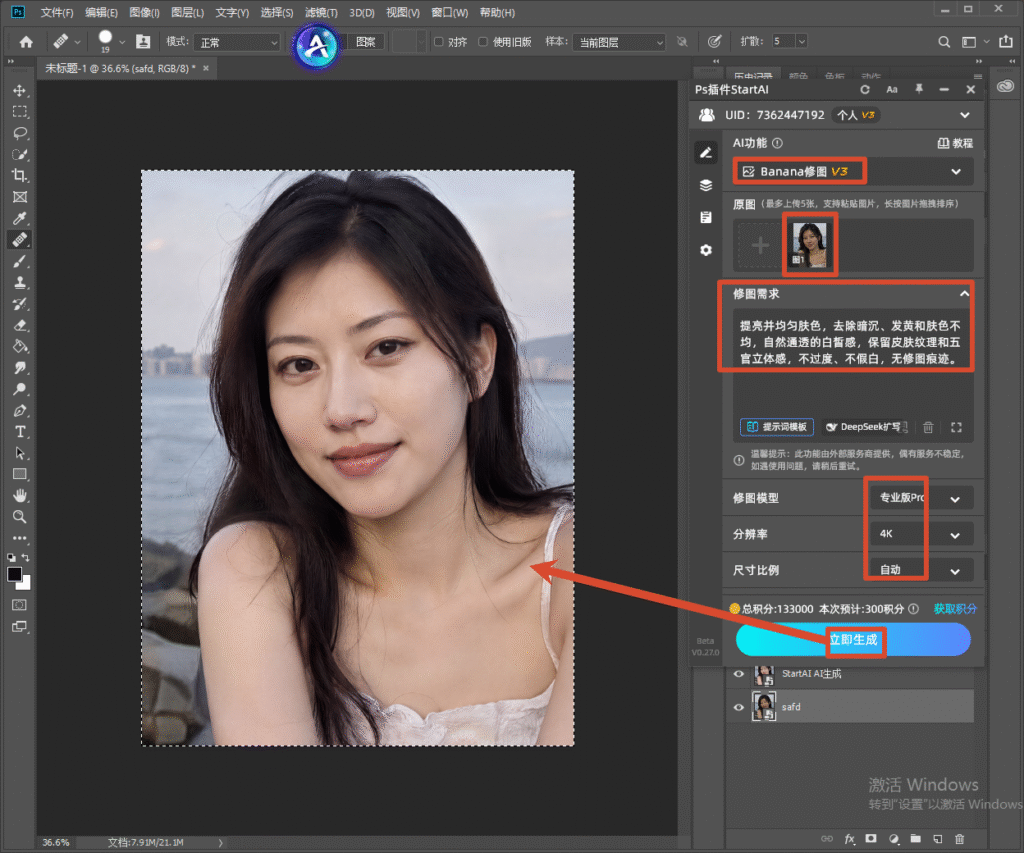Click the Home icon in options bar
Image resolution: width=1024 pixels, height=853 pixels.
tap(26, 42)
